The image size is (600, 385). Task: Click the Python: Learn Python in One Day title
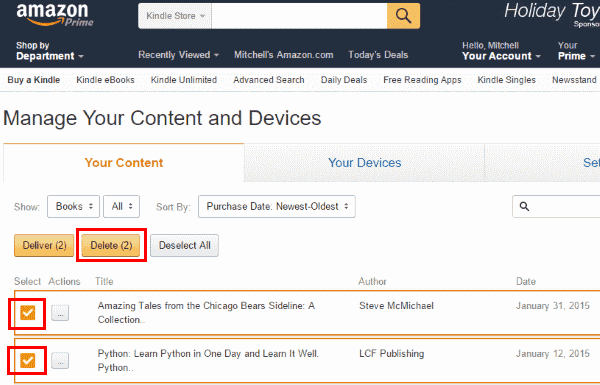point(208,361)
